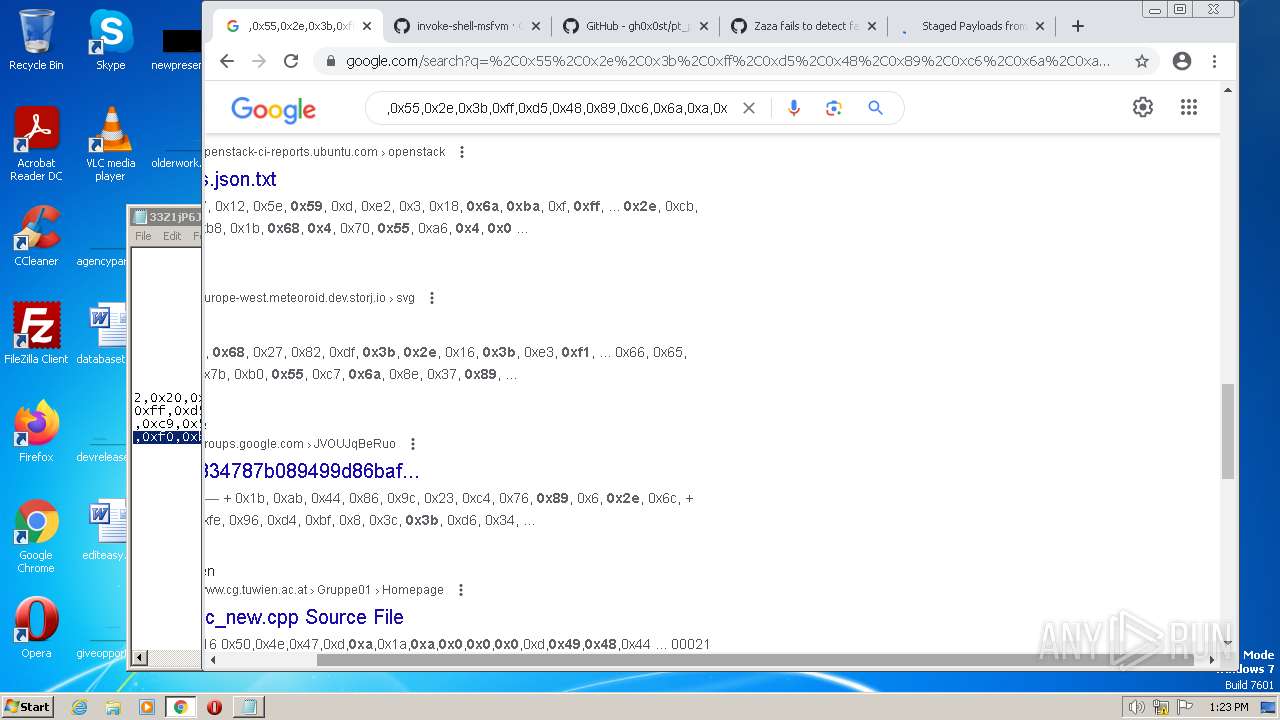Close the Google search results tab

367,26
